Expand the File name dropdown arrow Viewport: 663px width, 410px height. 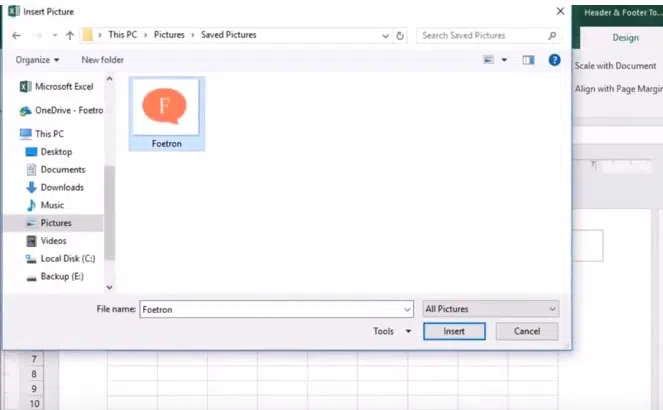click(407, 309)
